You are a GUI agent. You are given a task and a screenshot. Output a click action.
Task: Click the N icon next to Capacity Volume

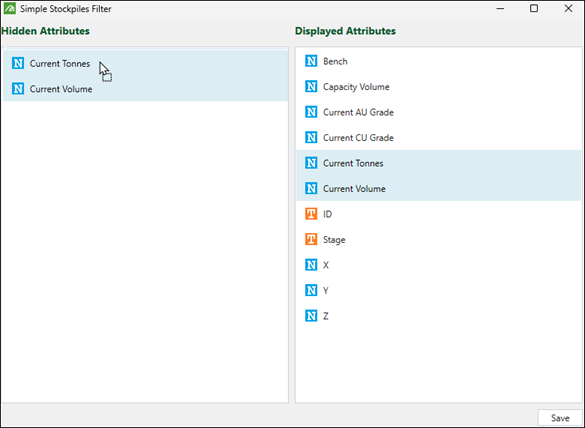tap(311, 87)
